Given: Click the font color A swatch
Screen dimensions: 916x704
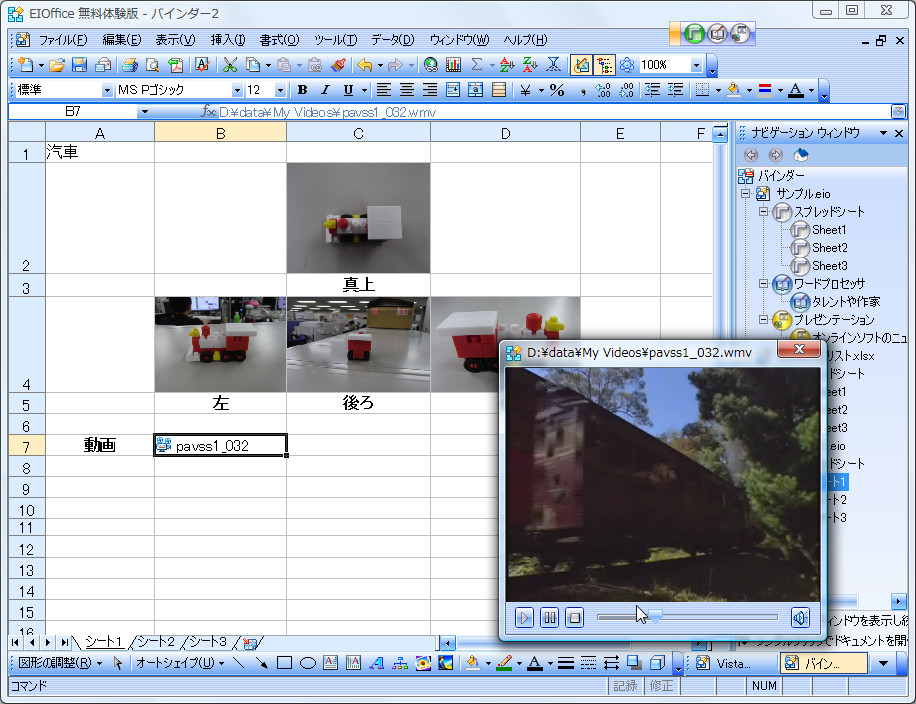Looking at the screenshot, I should pyautogui.click(x=796, y=90).
